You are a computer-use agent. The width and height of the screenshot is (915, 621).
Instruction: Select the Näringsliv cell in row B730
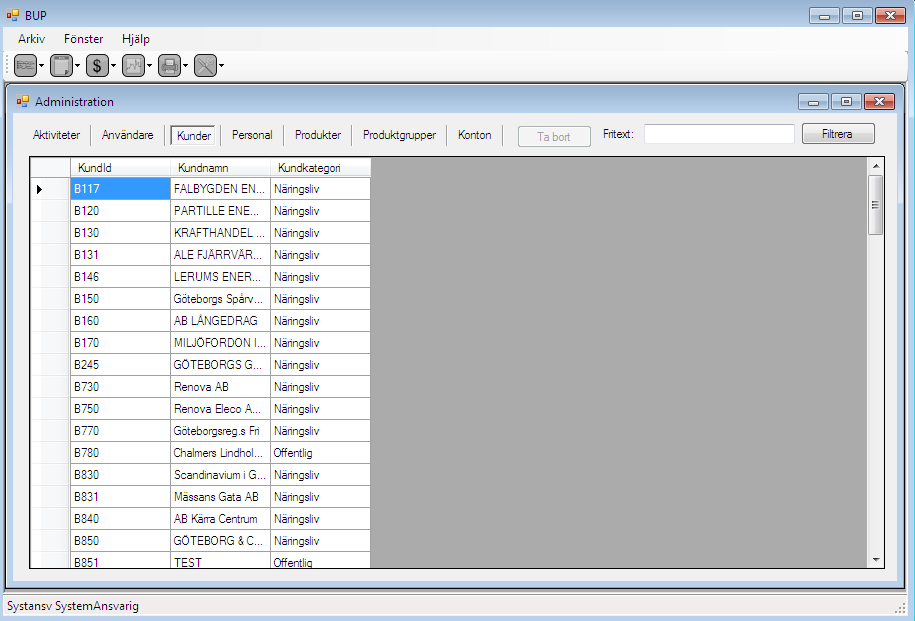click(x=320, y=387)
